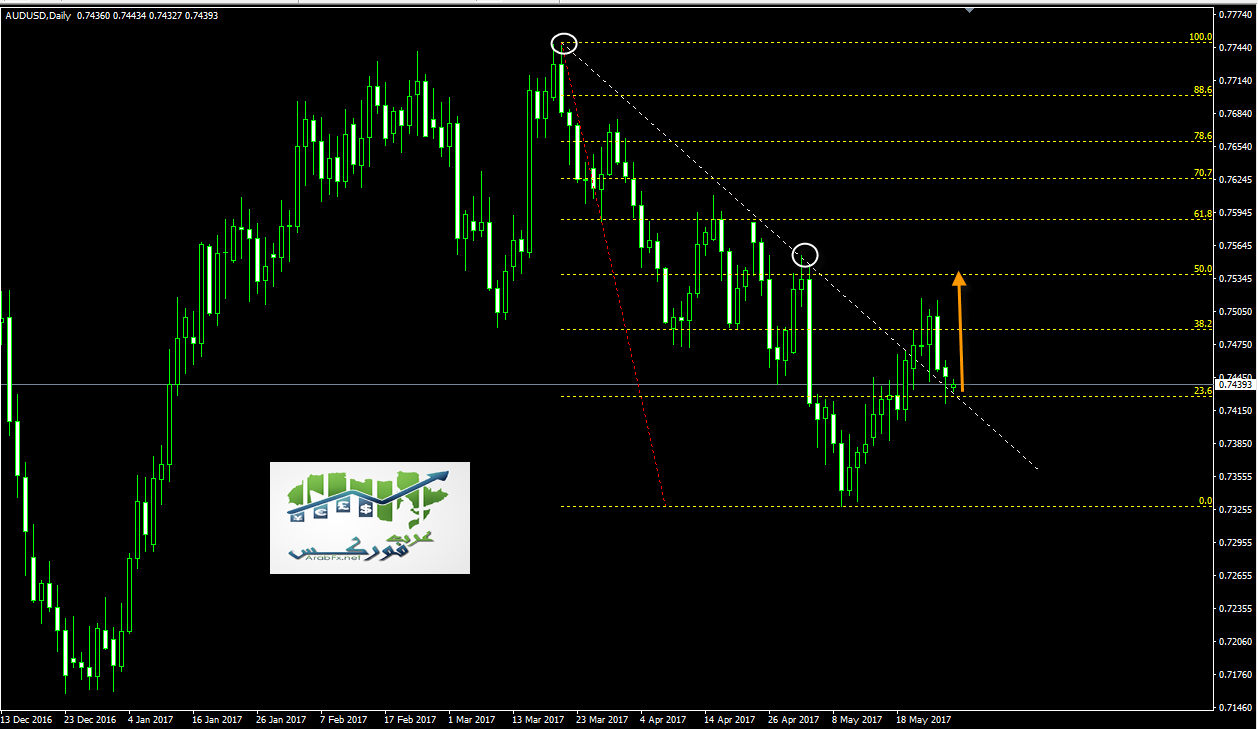Click the 1 Mar 2017 date label

pos(472,719)
